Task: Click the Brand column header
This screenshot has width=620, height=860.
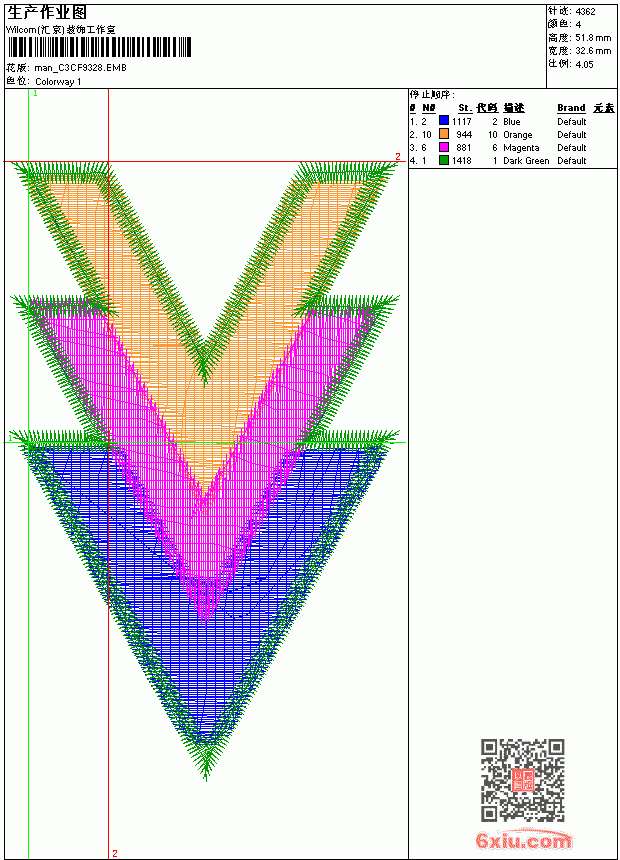Action: pyautogui.click(x=571, y=108)
